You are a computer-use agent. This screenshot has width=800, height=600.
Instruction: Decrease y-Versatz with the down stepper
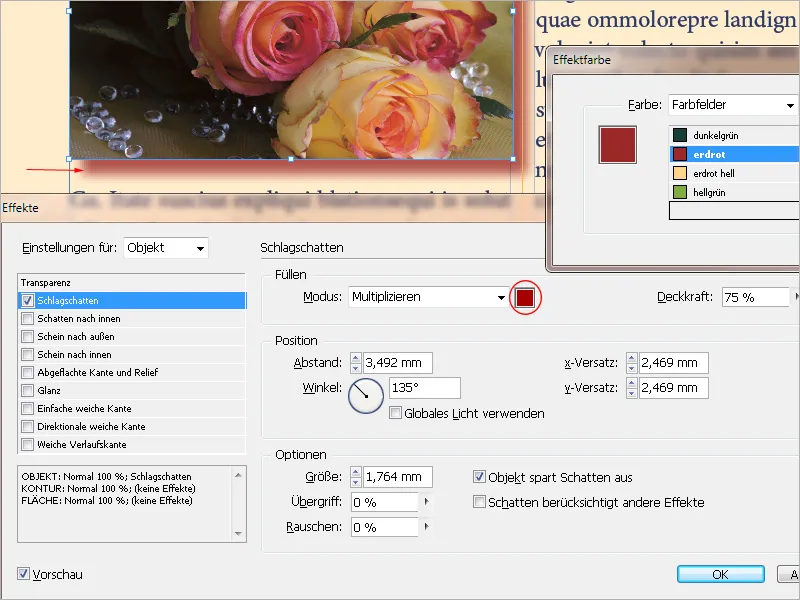(x=632, y=393)
